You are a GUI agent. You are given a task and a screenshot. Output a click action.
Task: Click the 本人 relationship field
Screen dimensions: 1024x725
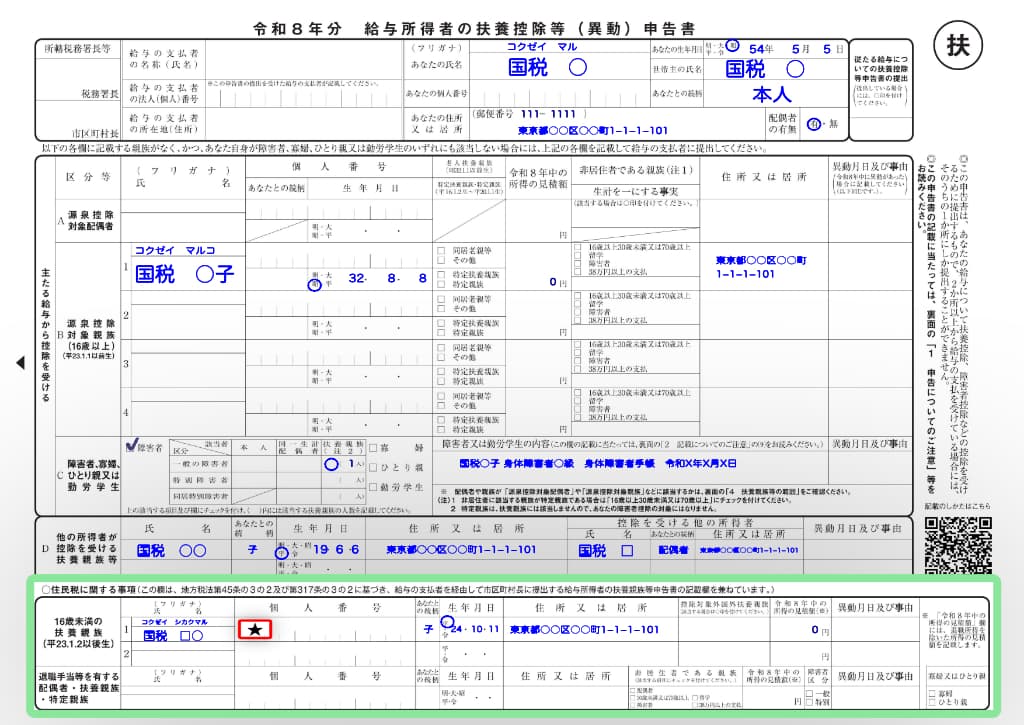(x=771, y=95)
